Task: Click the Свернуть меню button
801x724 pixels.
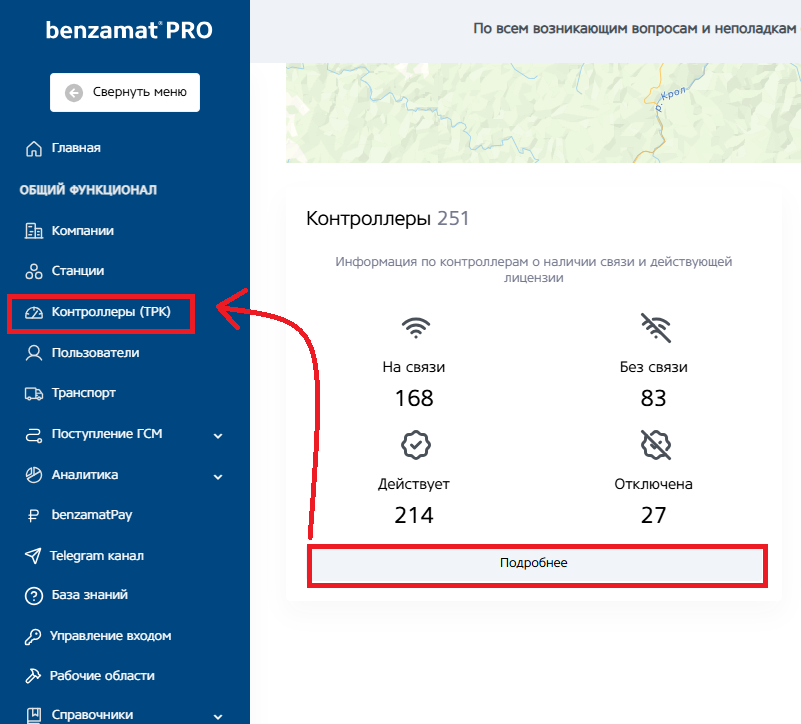Action: point(125,92)
